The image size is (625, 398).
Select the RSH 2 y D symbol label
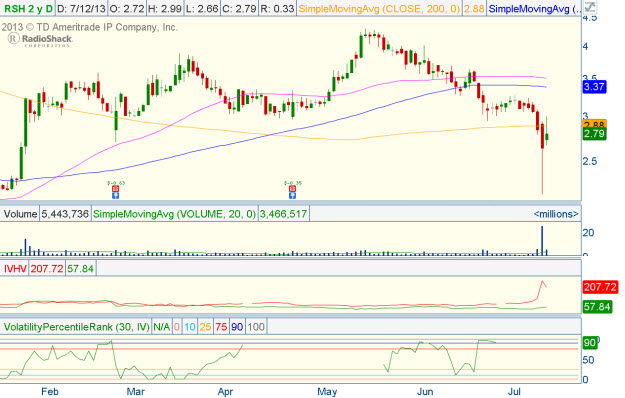28,8
